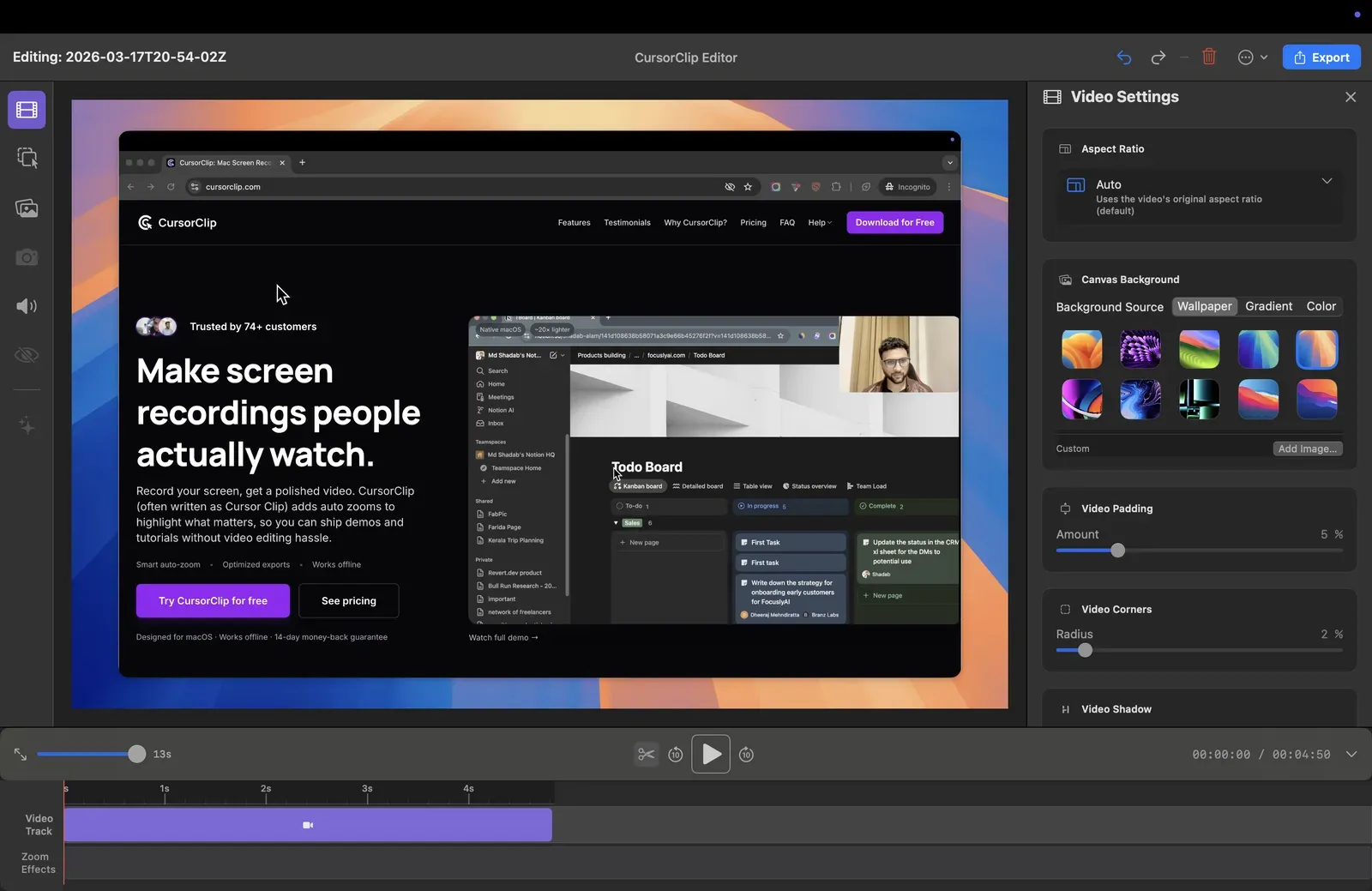Screen dimensions: 1372x891
Task: Choose the green Sonoma hills wallpaper
Action: [1199, 349]
